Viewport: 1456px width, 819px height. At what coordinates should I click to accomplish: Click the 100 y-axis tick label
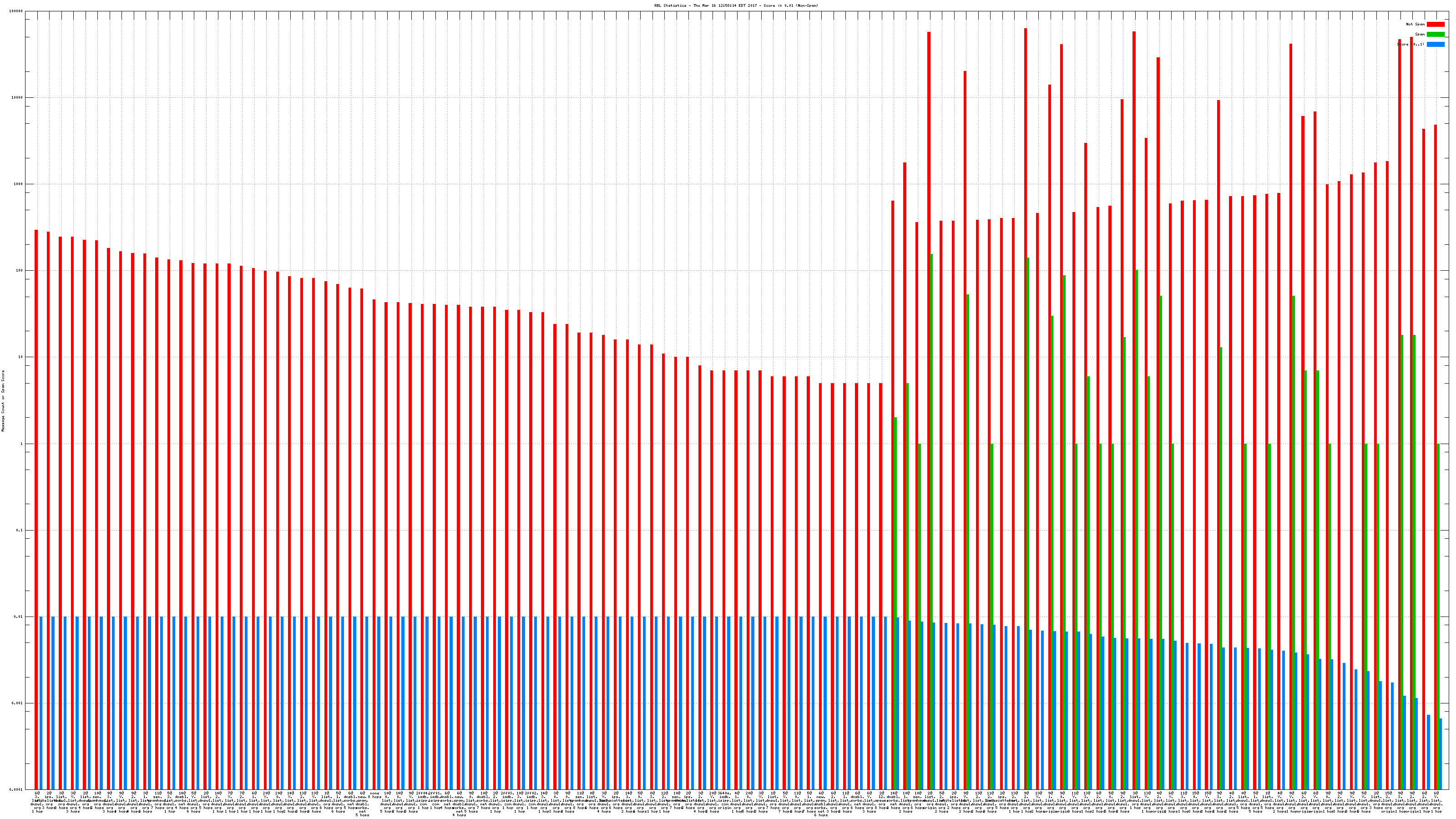point(20,271)
